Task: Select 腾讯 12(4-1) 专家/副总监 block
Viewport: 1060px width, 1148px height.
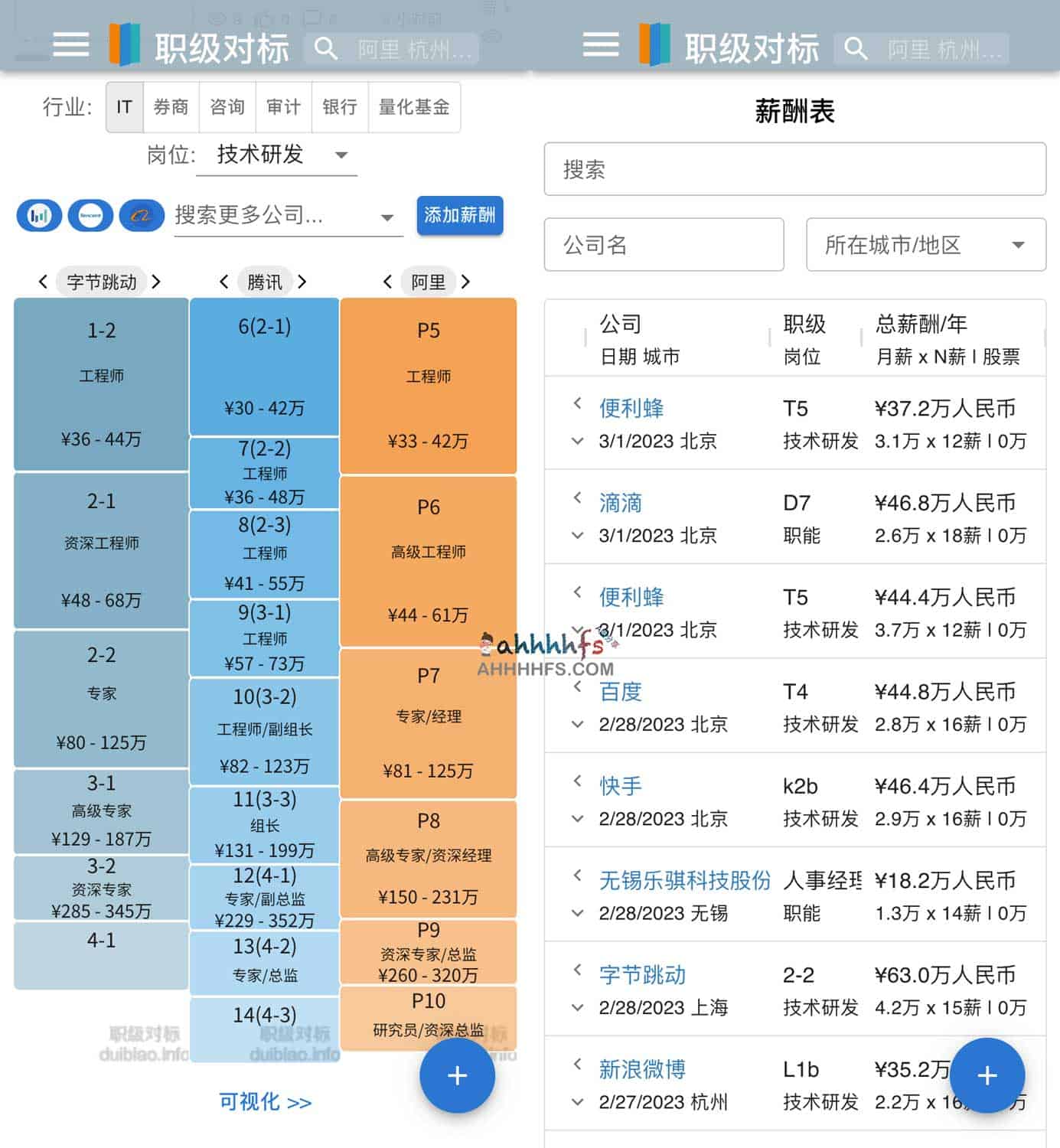Action: click(265, 897)
